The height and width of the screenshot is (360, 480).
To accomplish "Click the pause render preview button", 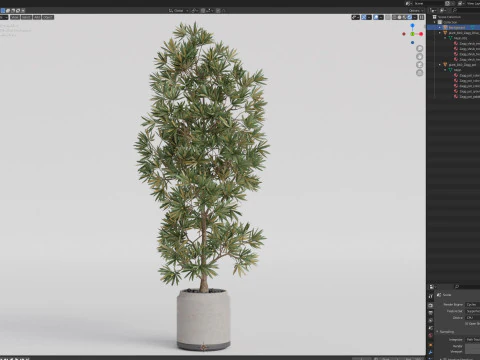I will point(422,17).
